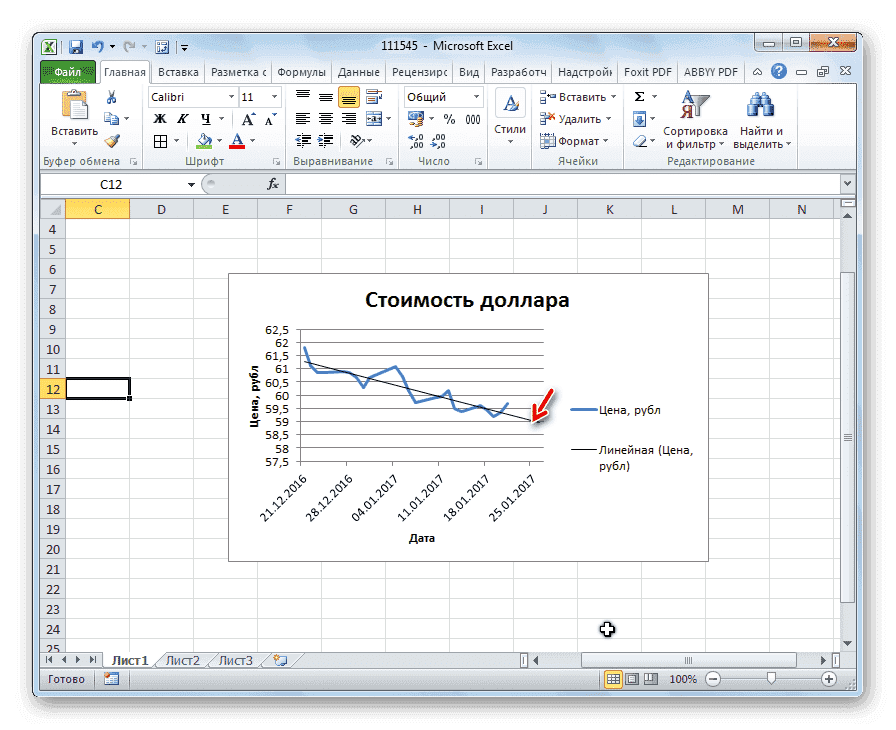Open the Формулы ribbon tab
Image resolution: width=896 pixels, height=730 pixels.
(x=304, y=71)
